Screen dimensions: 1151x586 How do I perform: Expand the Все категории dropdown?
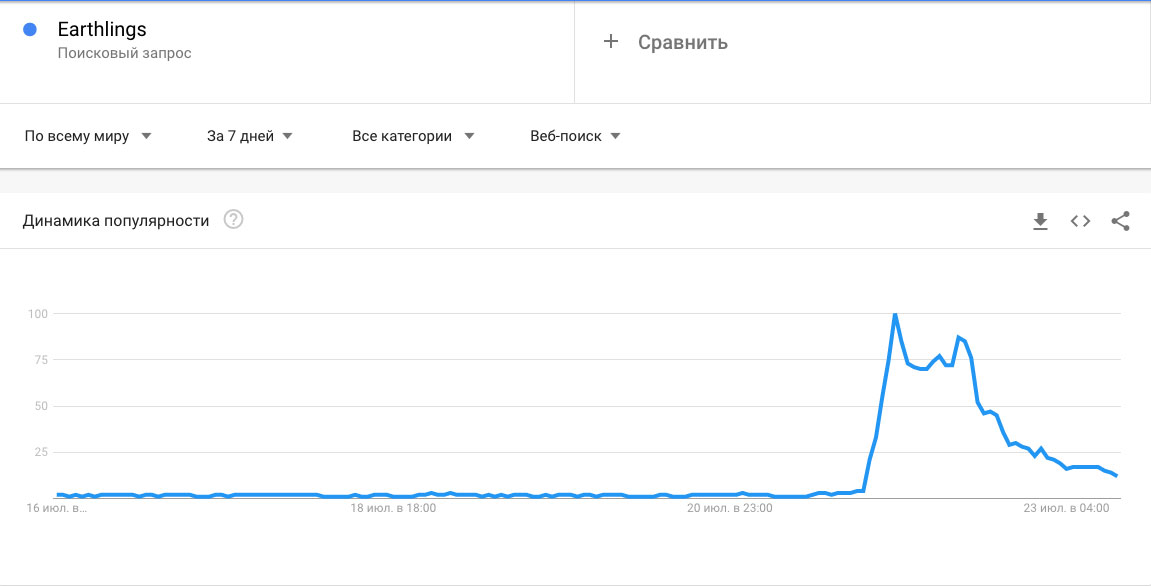413,136
